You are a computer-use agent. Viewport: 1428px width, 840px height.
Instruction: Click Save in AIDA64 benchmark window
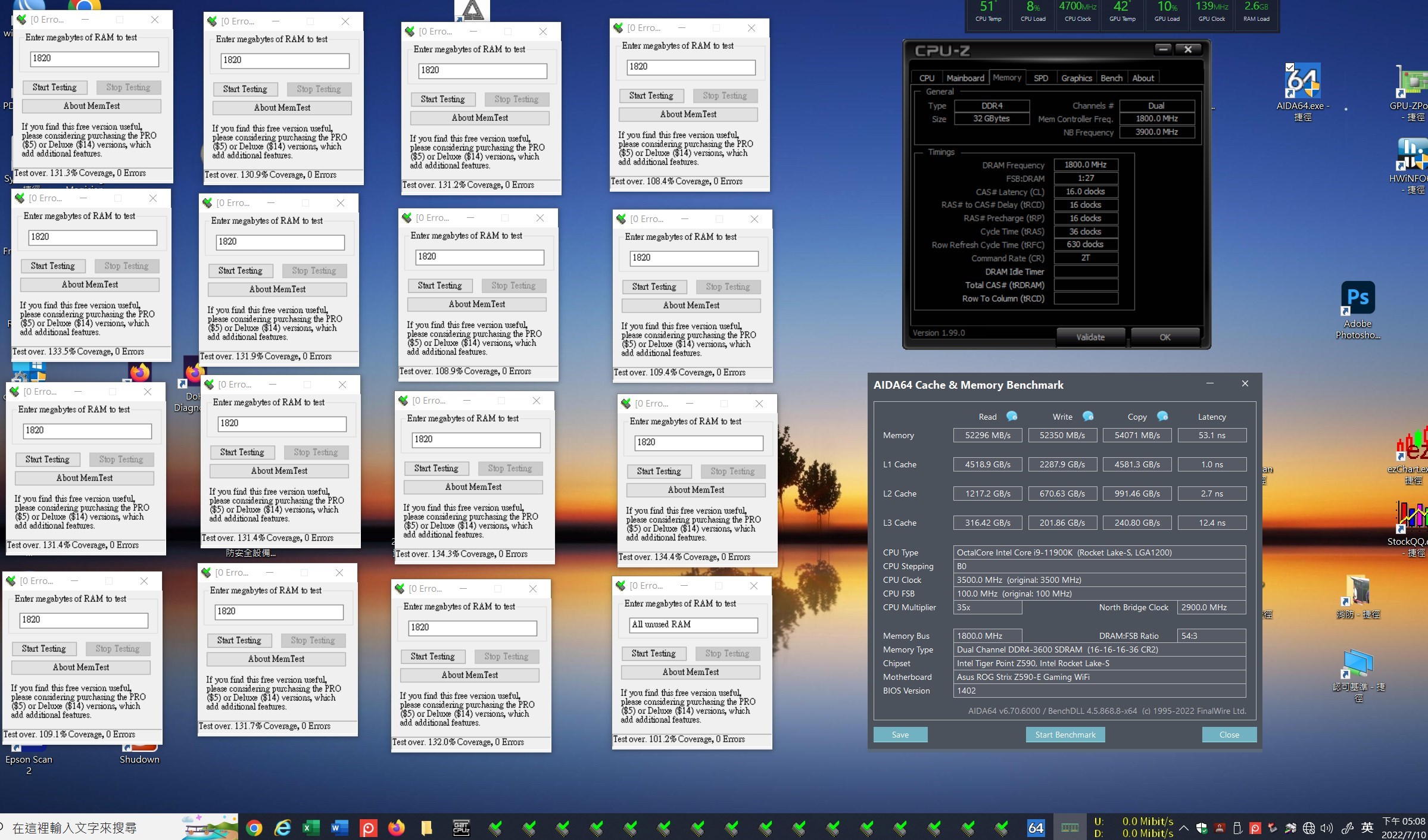point(900,735)
